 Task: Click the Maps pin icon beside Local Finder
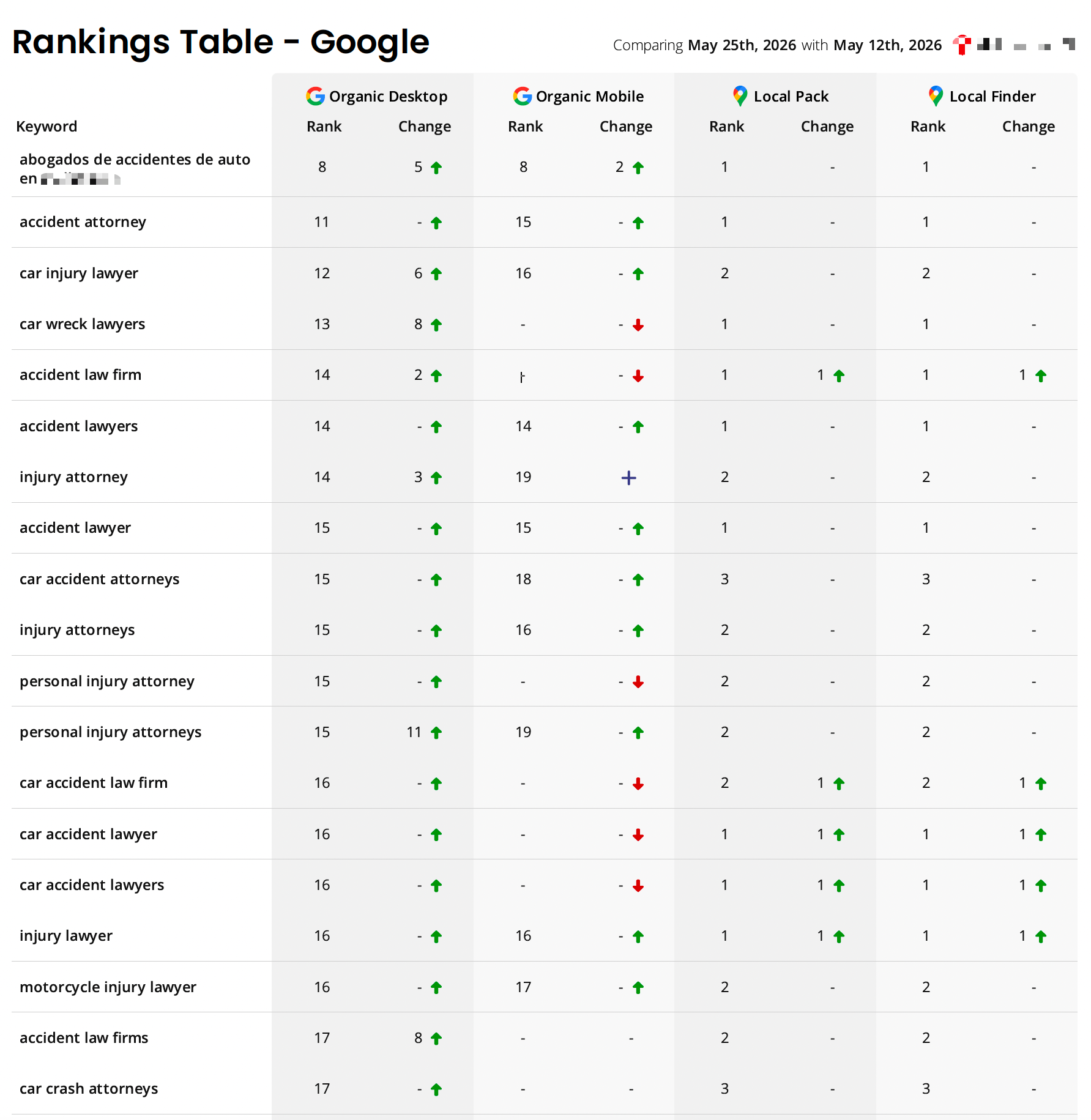[x=936, y=96]
